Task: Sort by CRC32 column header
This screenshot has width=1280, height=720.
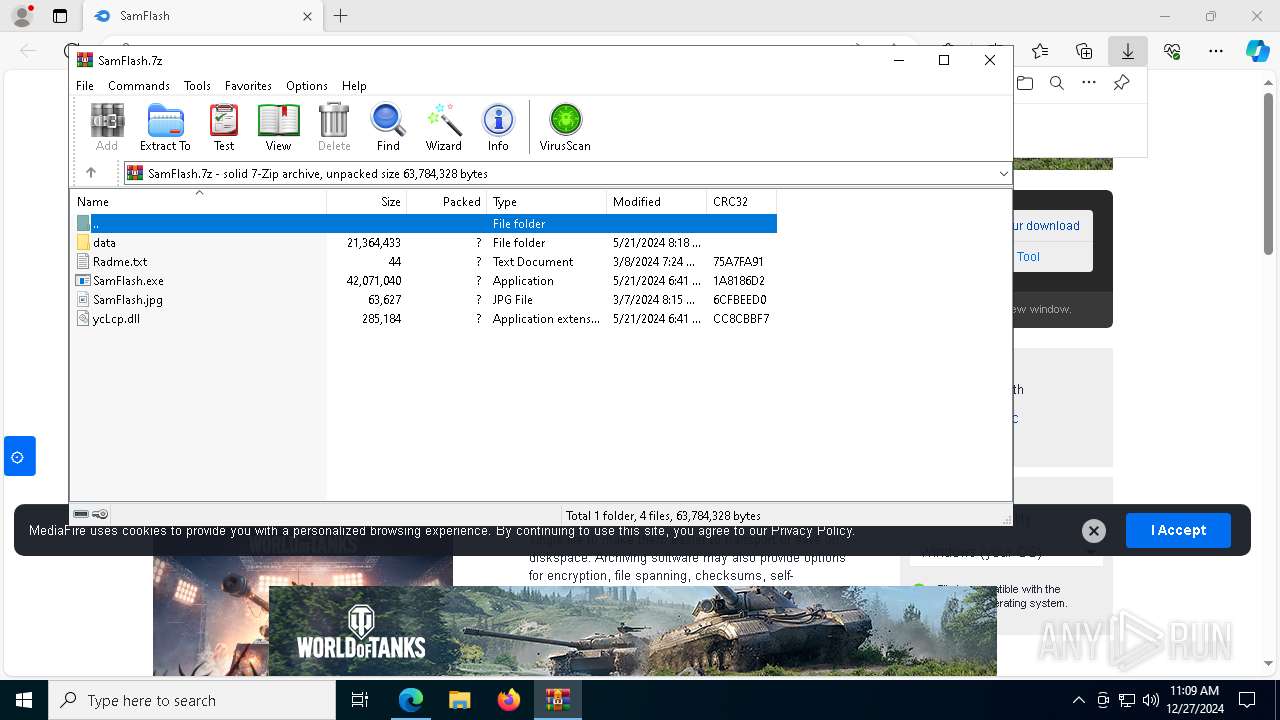Action: click(x=741, y=202)
